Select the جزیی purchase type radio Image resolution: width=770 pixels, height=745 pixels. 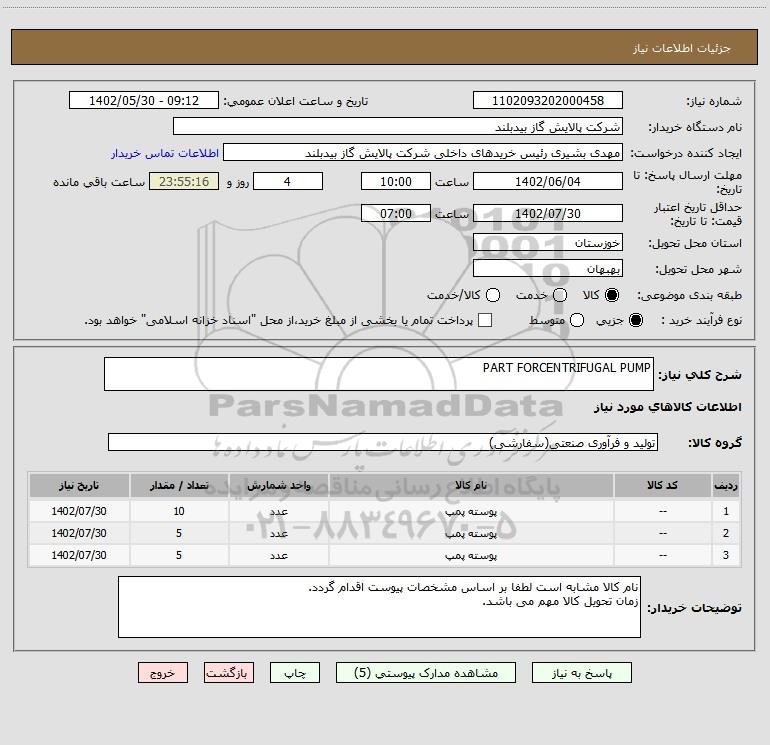(x=635, y=320)
